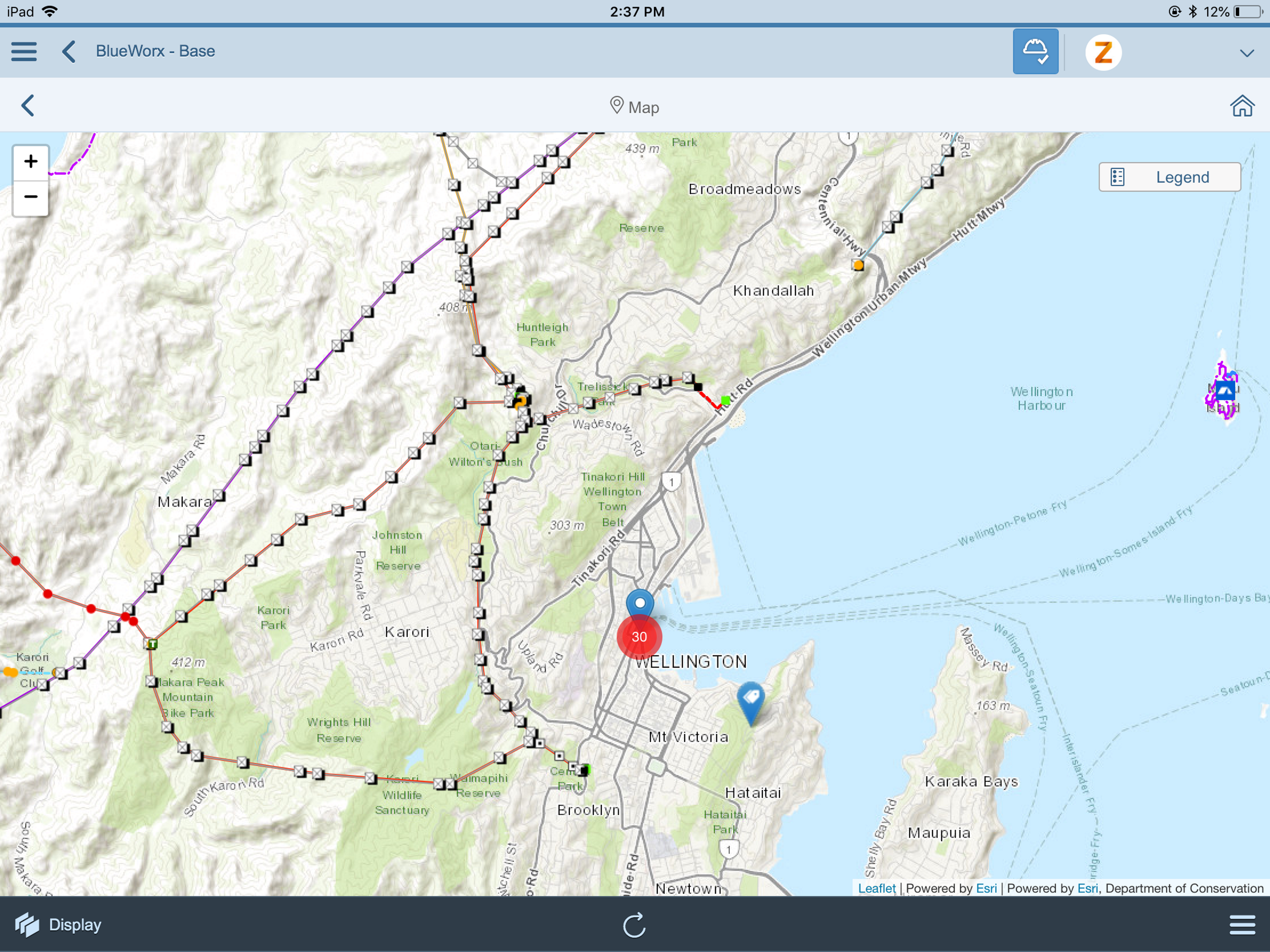The height and width of the screenshot is (952, 1270).
Task: Expand the user dropdown chevron
Action: 1246,53
